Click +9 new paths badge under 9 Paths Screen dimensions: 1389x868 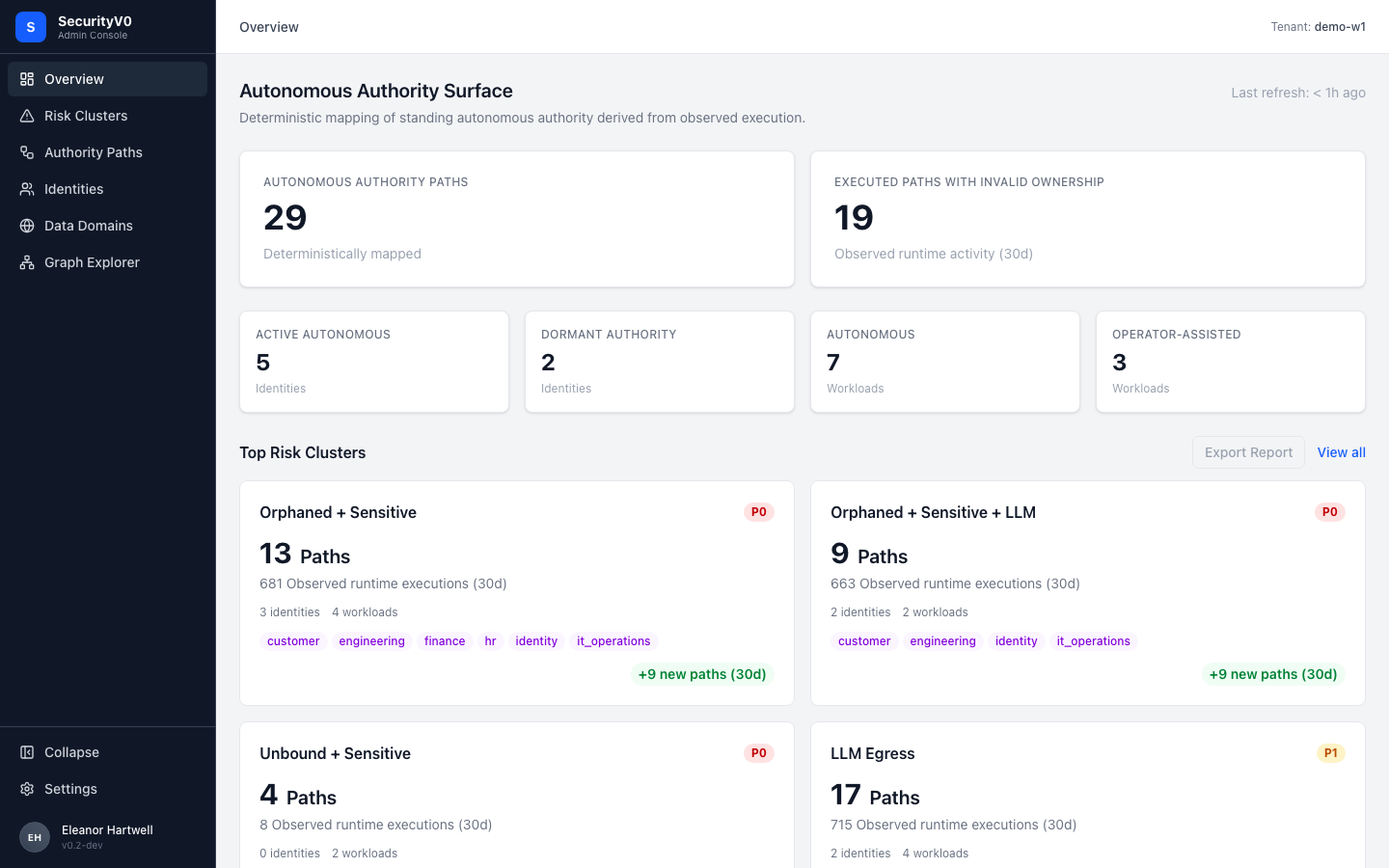pyautogui.click(x=1273, y=674)
